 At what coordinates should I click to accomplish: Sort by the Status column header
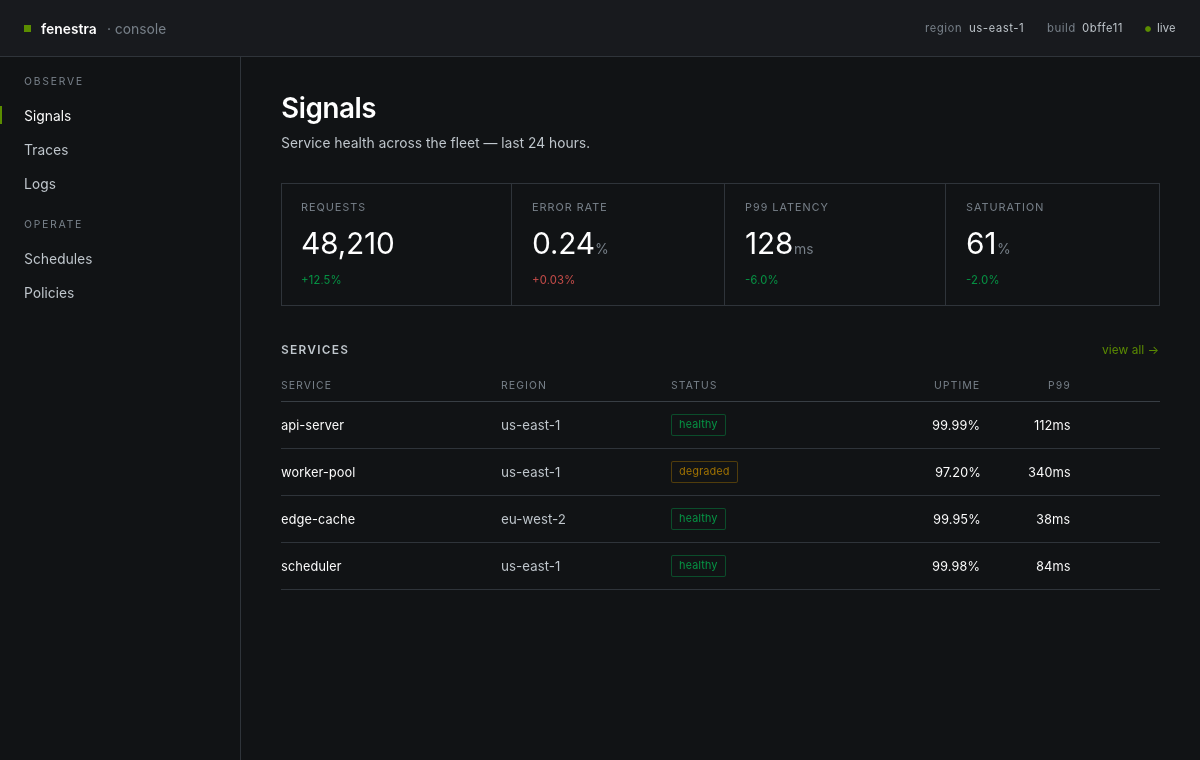[694, 385]
